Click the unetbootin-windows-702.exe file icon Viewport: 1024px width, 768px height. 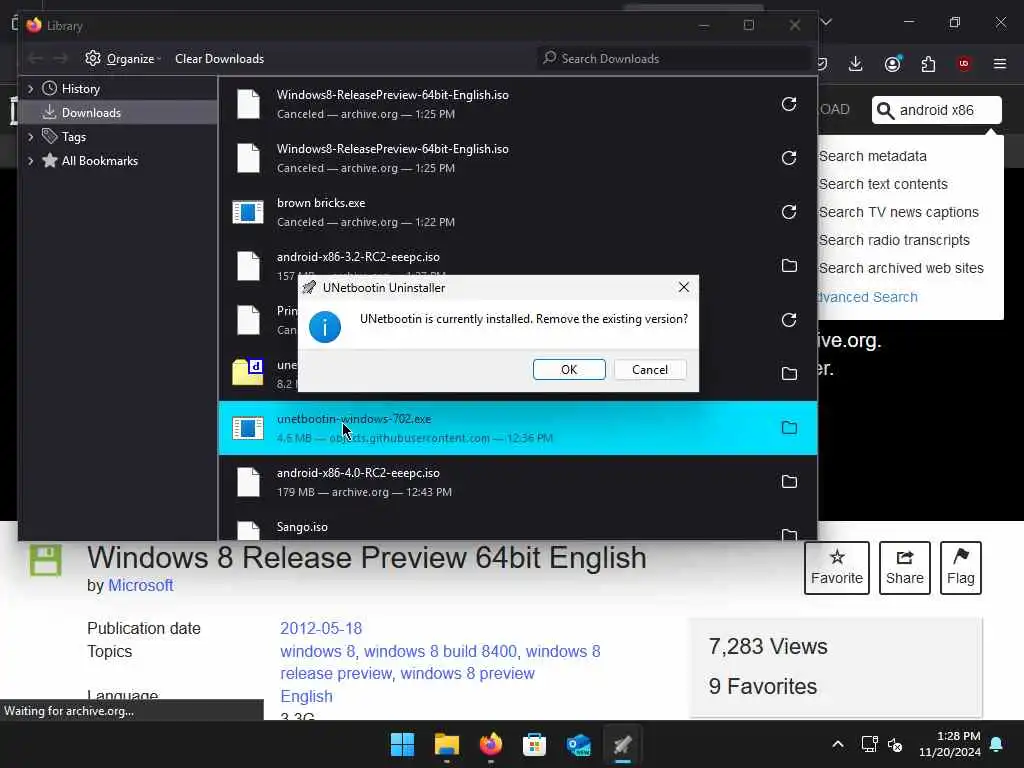point(248,428)
